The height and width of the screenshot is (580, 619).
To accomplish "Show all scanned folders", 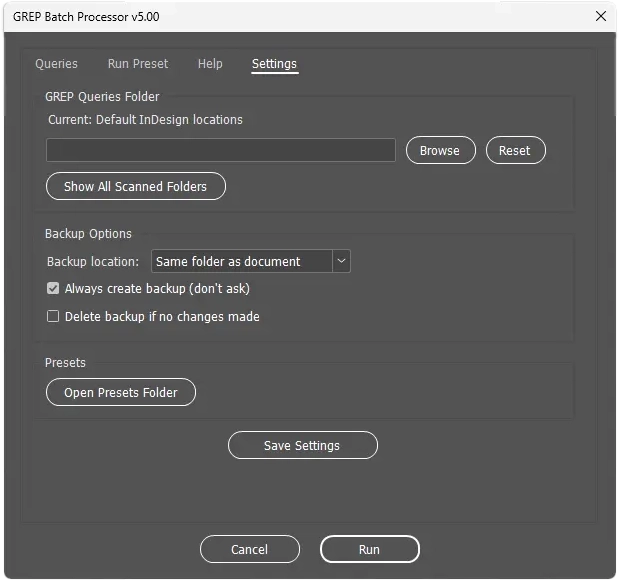I will tap(136, 186).
